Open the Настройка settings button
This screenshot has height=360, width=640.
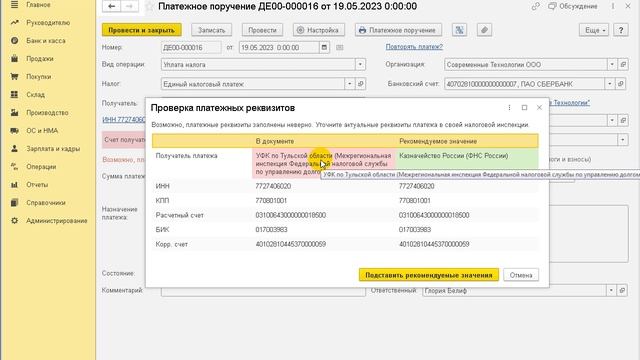(x=318, y=30)
